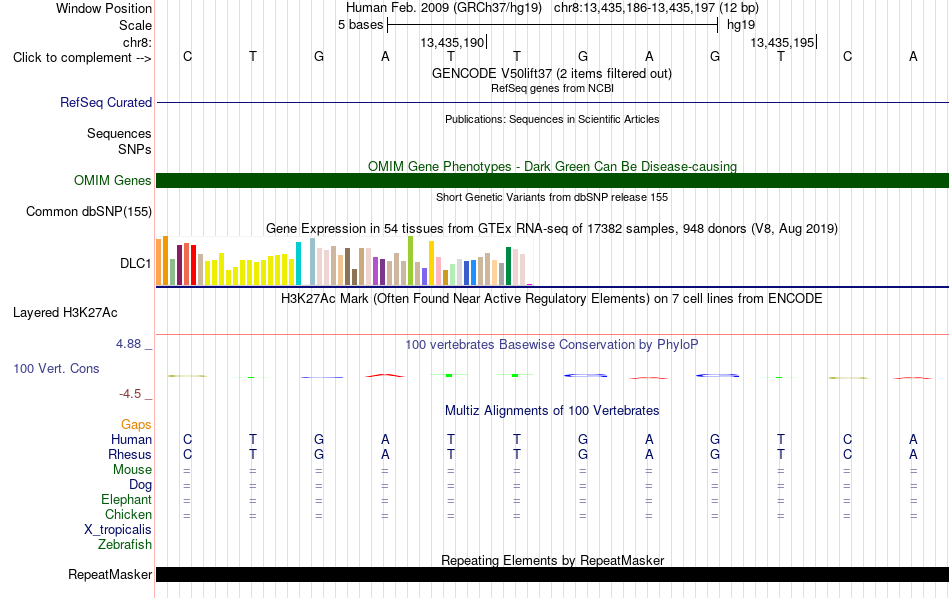
Task: Click the Chicken species label
Action: click(128, 514)
